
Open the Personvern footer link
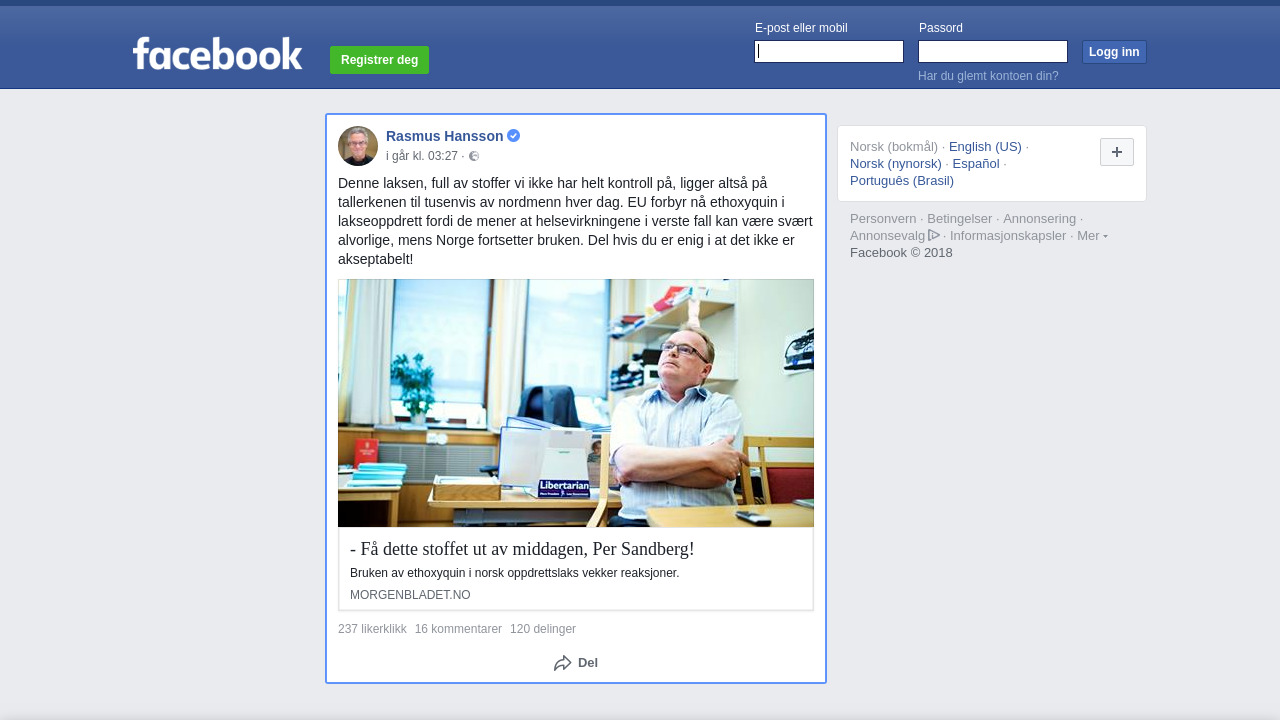coord(883,219)
